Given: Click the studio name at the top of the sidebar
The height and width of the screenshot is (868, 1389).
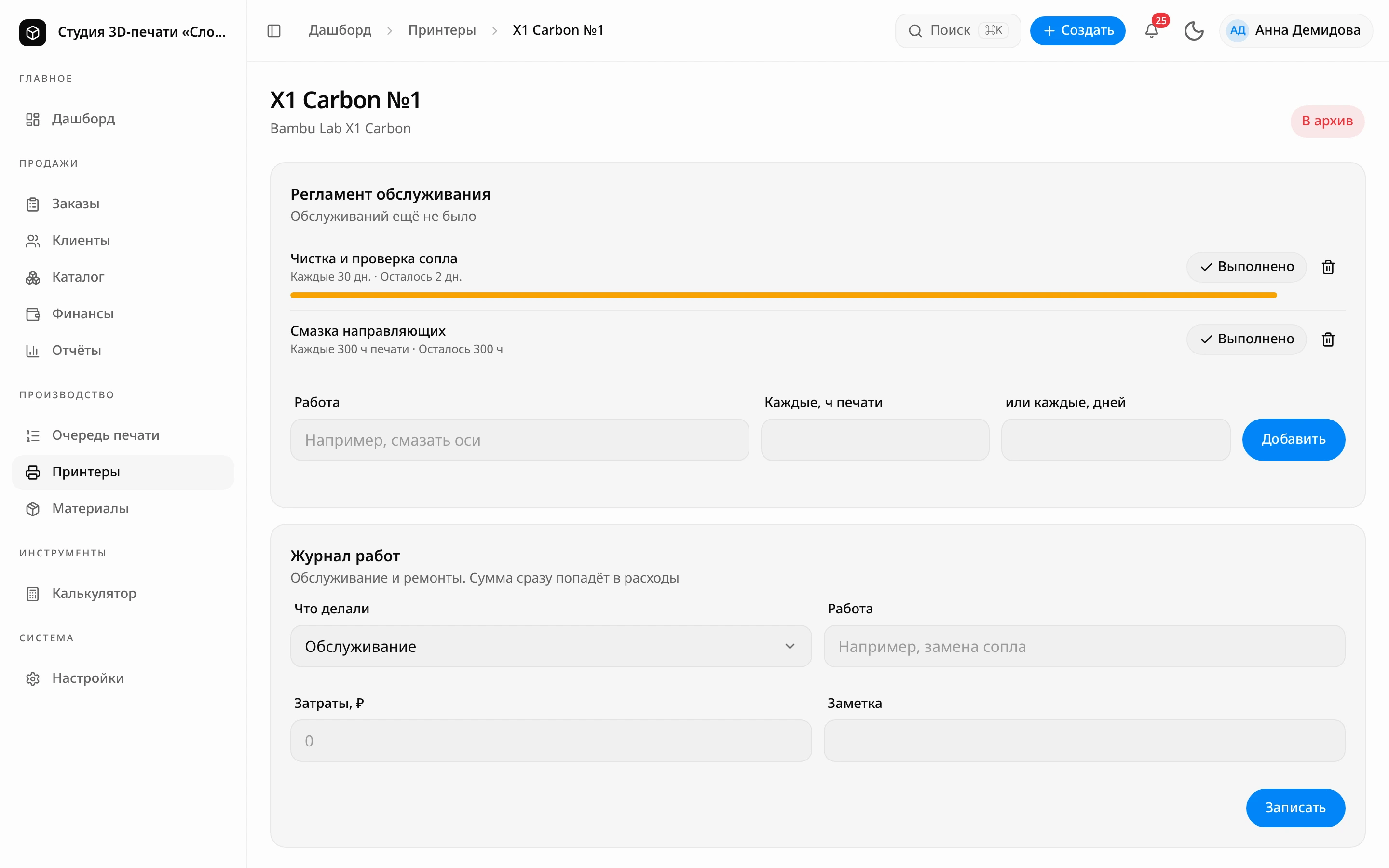Looking at the screenshot, I should [142, 32].
